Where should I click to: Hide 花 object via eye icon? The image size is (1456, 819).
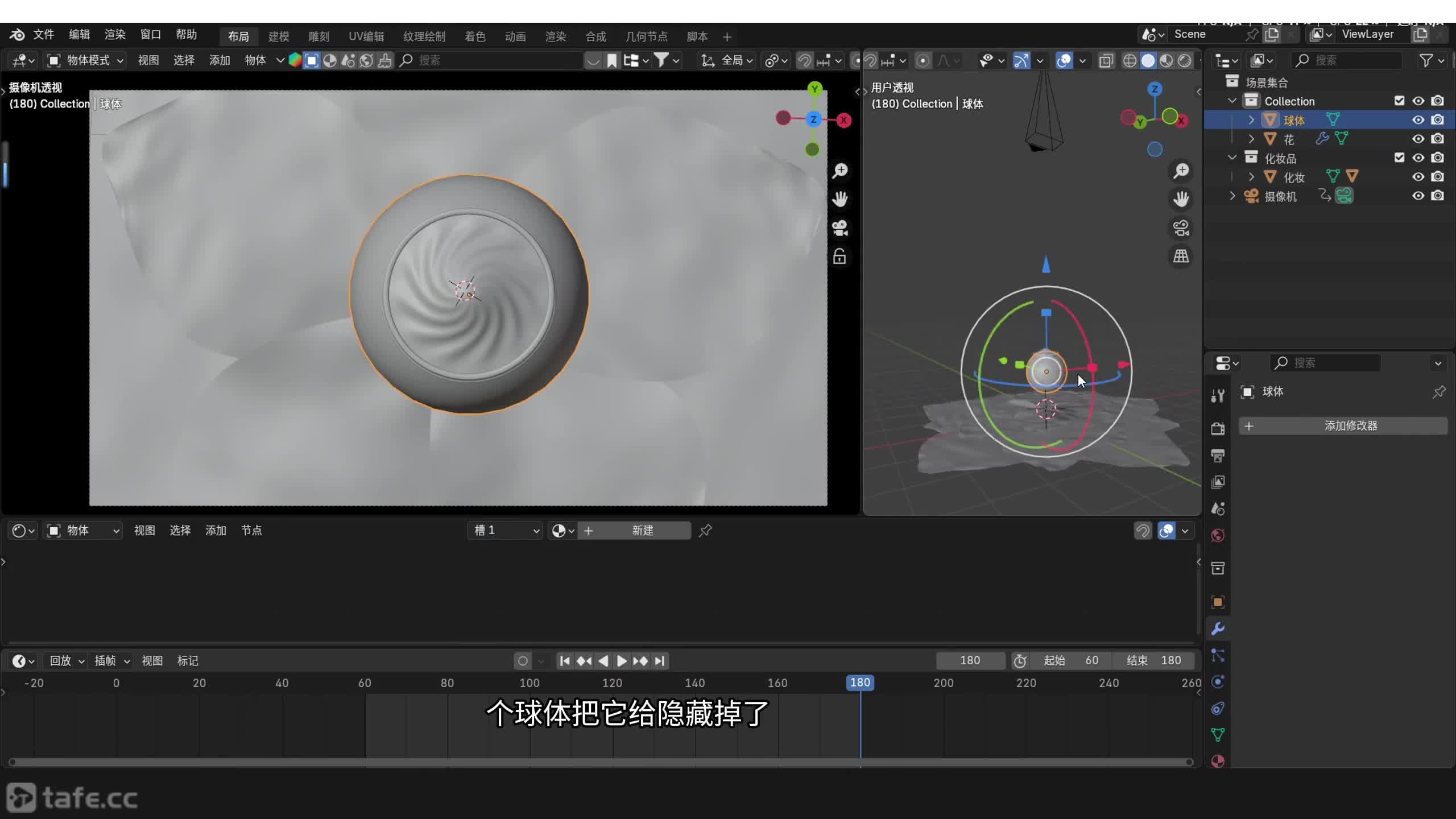(x=1418, y=139)
